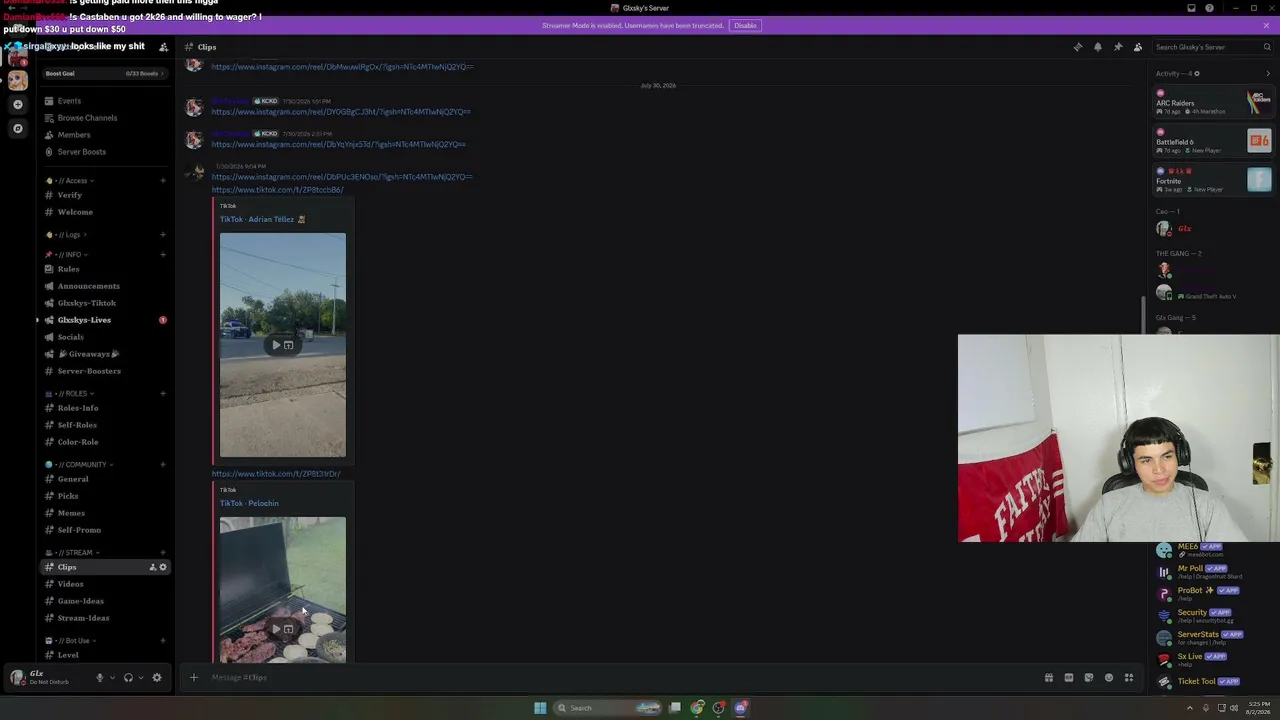Viewport: 1280px width, 720px height.
Task: Open the apps launcher in message bar
Action: tap(1129, 677)
